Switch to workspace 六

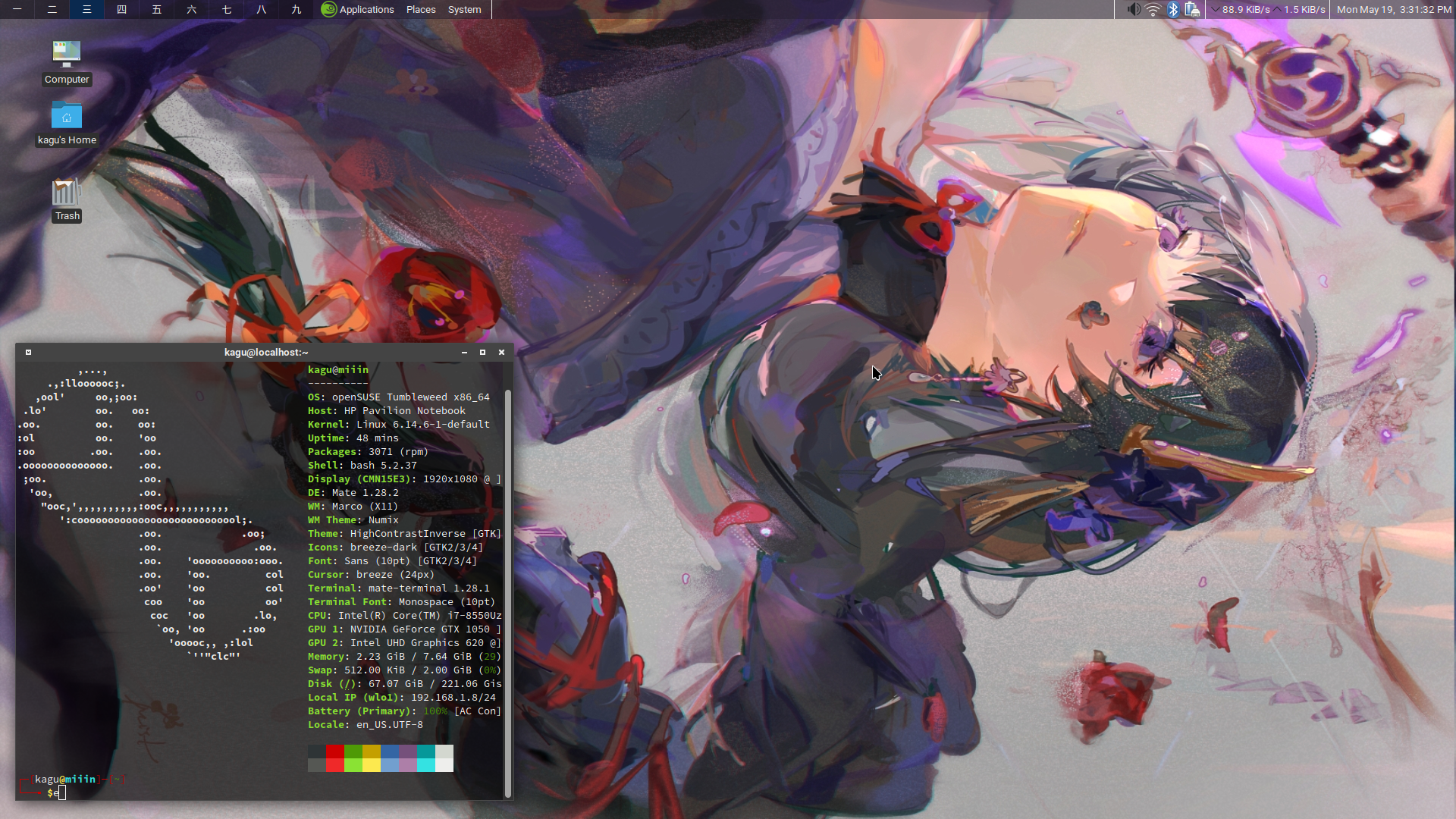pos(191,9)
